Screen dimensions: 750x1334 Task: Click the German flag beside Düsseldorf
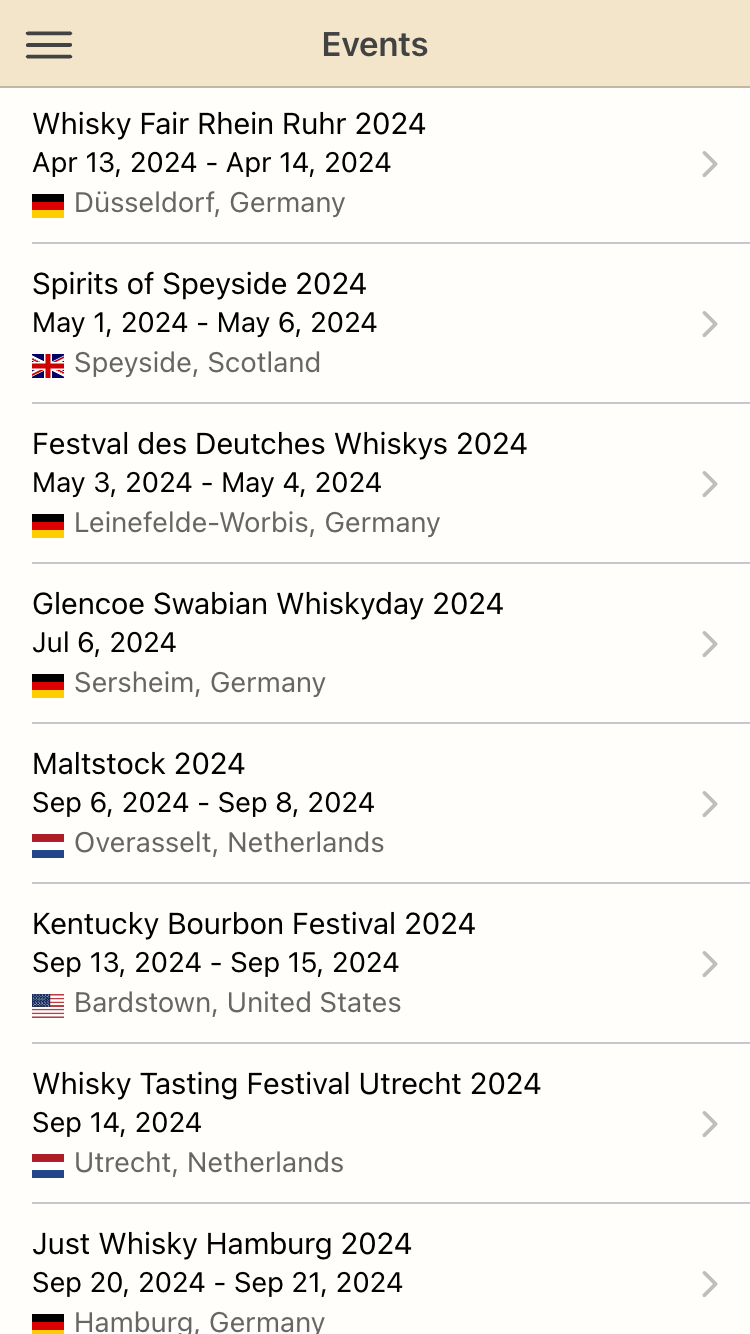(48, 205)
